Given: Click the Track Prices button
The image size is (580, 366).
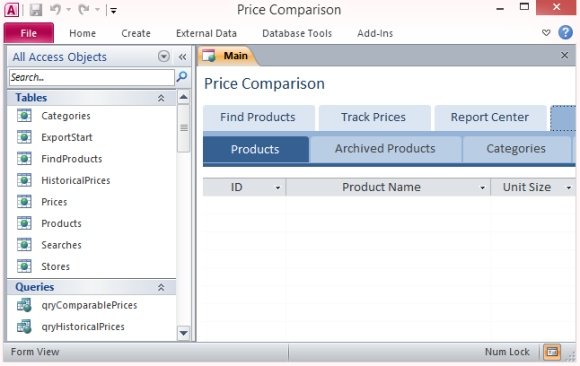Looking at the screenshot, I should click(x=374, y=118).
